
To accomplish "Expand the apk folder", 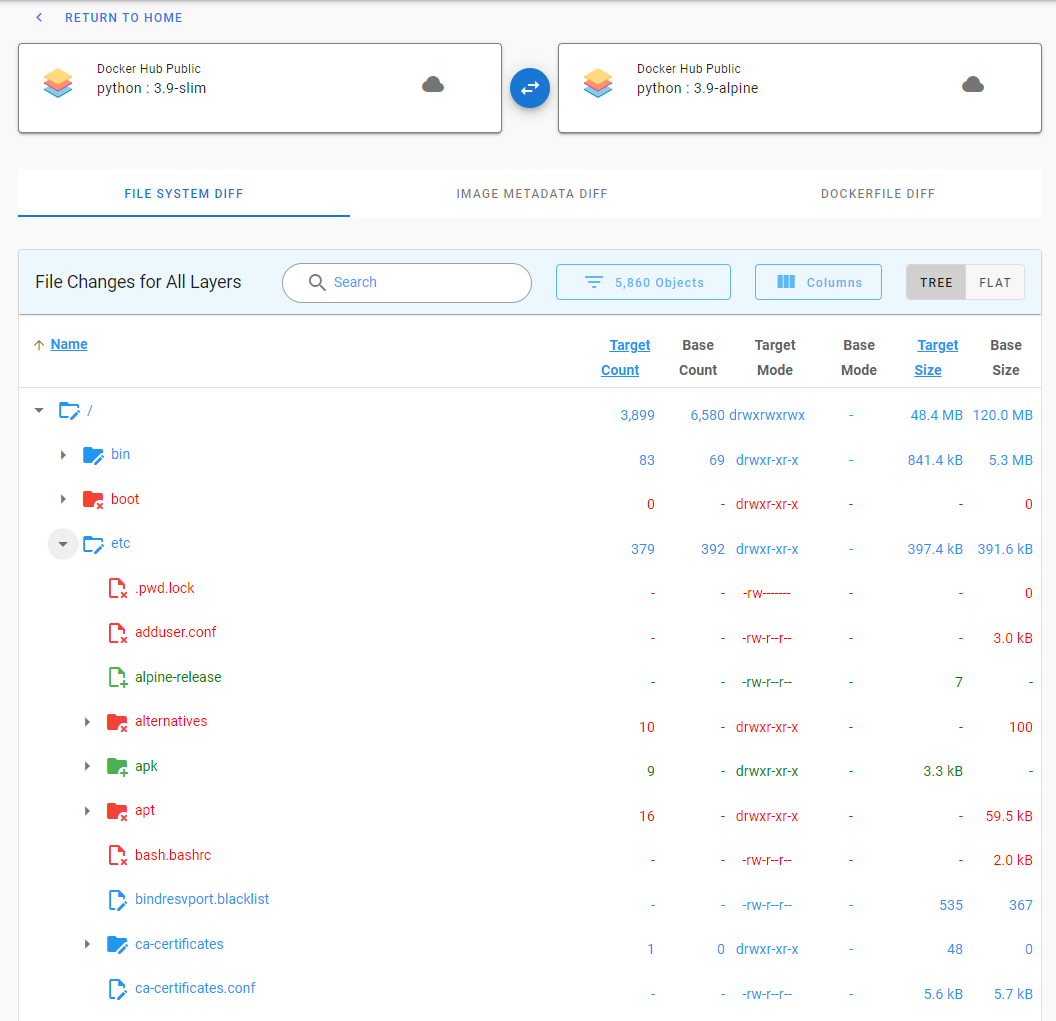I will click(88, 766).
